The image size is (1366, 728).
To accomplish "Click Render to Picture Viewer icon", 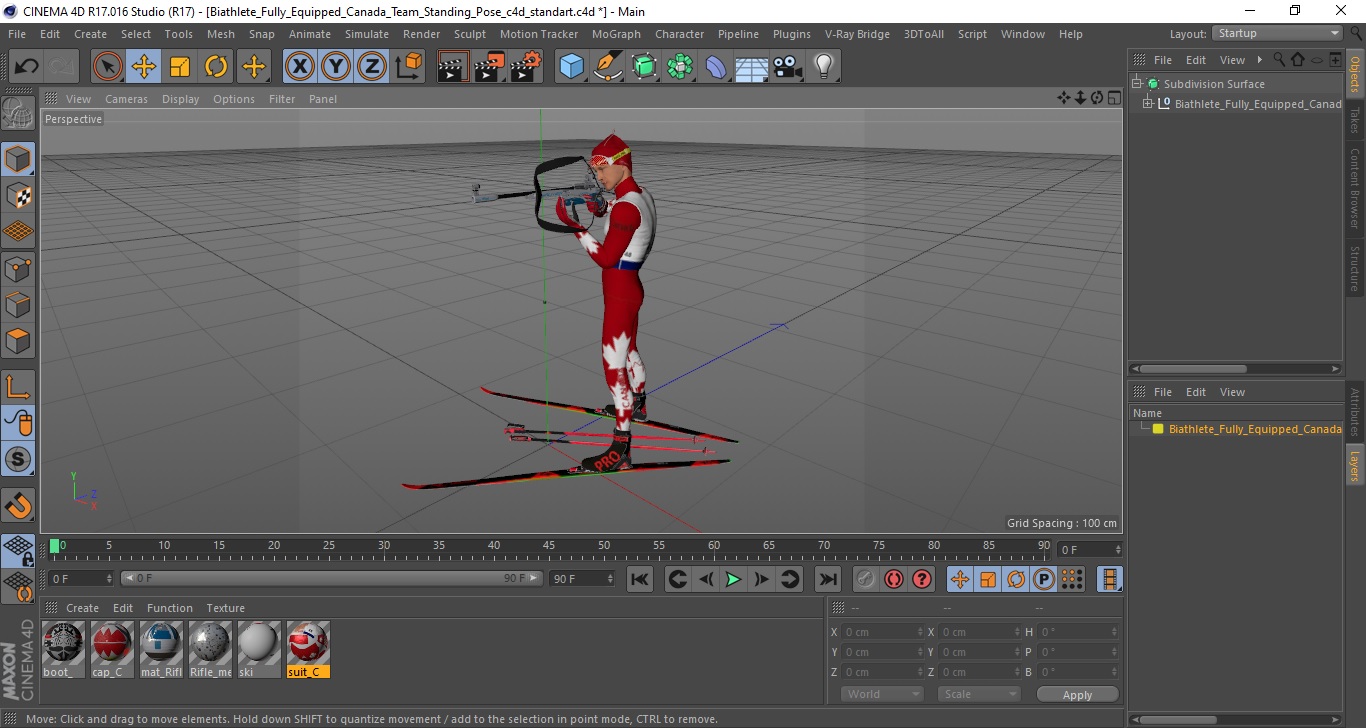I will pyautogui.click(x=490, y=67).
